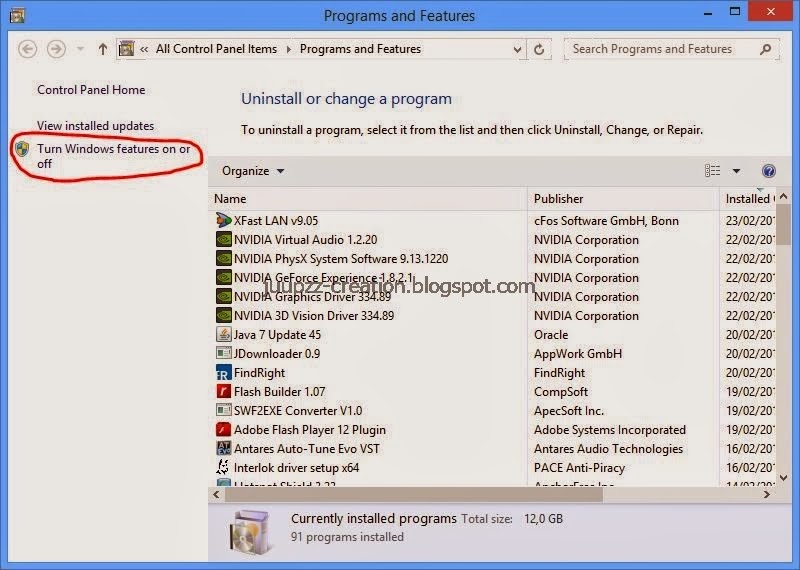Click Antares Auto-Tune Evo VST icon
The width and height of the screenshot is (800, 570).
pos(223,448)
